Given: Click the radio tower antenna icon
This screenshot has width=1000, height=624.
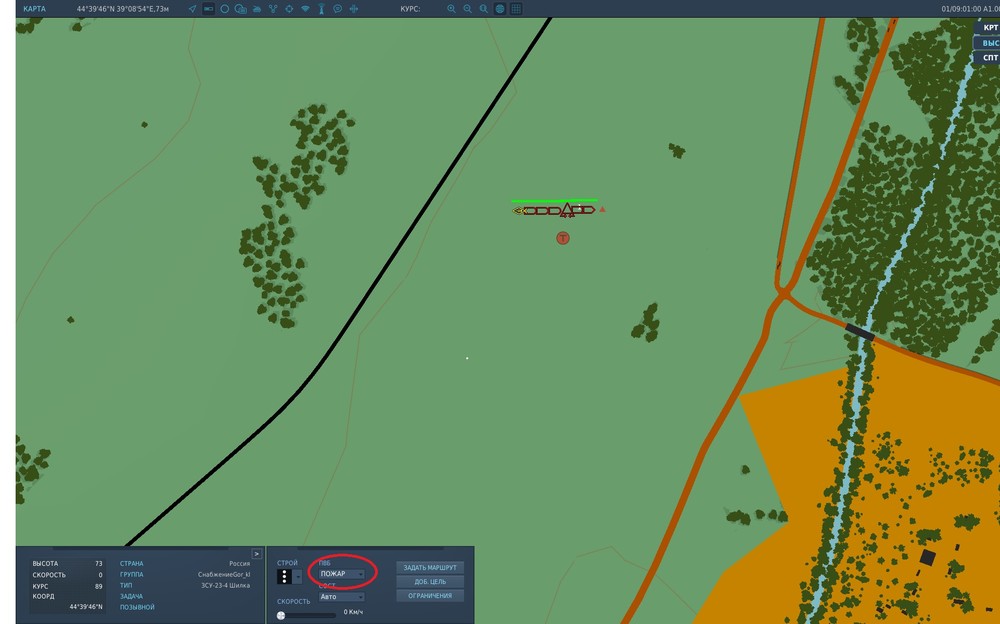Looking at the screenshot, I should pyautogui.click(x=321, y=9).
